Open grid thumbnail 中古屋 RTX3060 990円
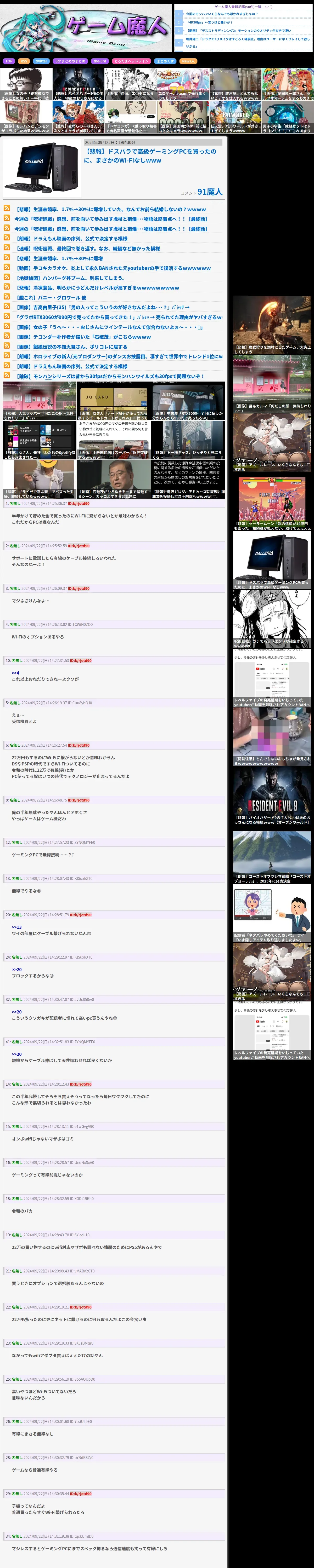 pyautogui.click(x=188, y=401)
